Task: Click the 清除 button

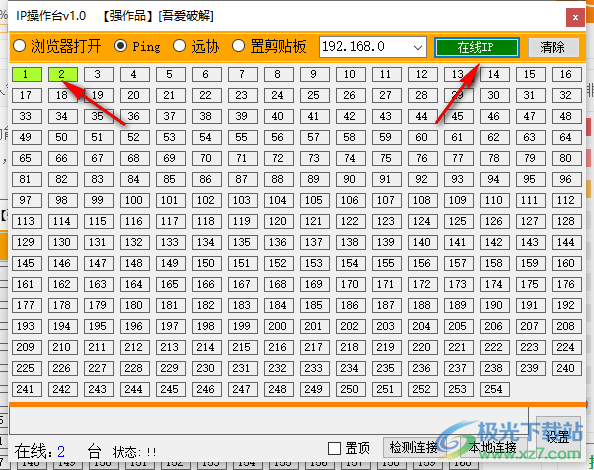Action: pyautogui.click(x=553, y=47)
